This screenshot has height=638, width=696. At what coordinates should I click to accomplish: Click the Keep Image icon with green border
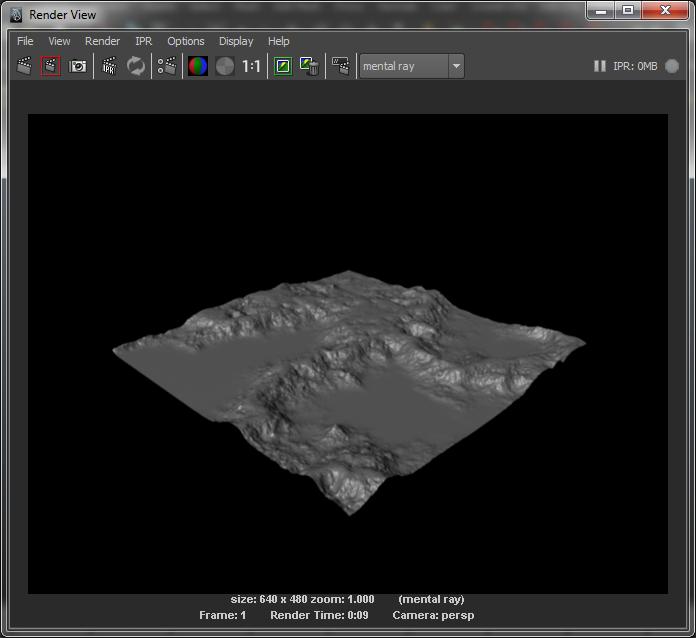283,67
